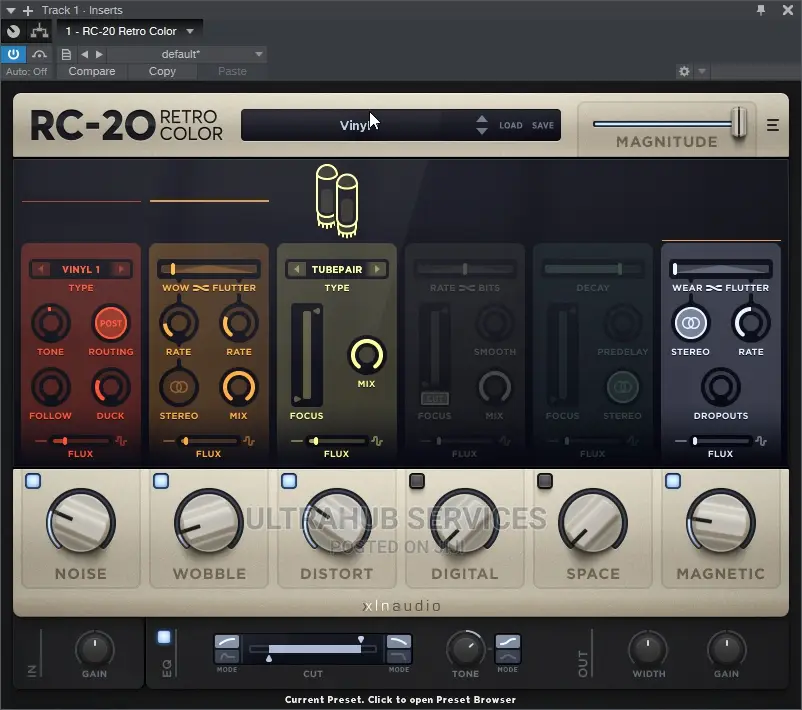Click the Compare button
The image size is (802, 710).
point(92,71)
